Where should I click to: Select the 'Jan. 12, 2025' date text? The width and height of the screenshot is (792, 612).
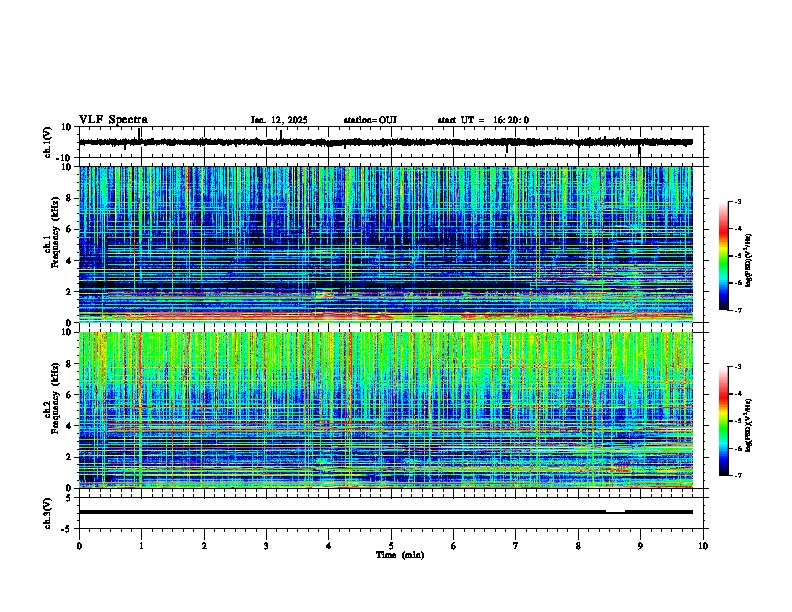(x=279, y=120)
